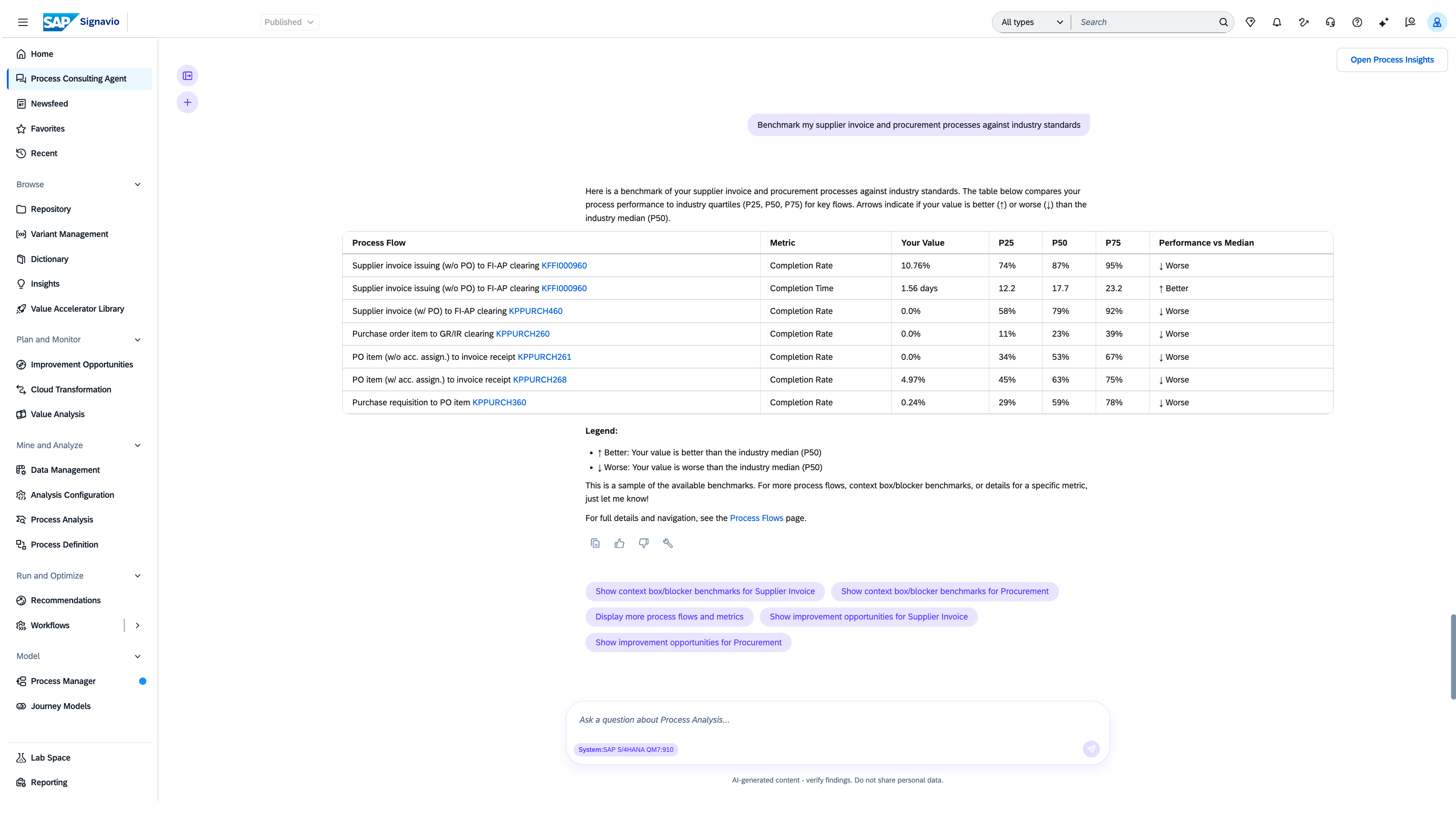Collapse the Run and Optimize section
Screen dimensions: 1456x819
point(137,576)
